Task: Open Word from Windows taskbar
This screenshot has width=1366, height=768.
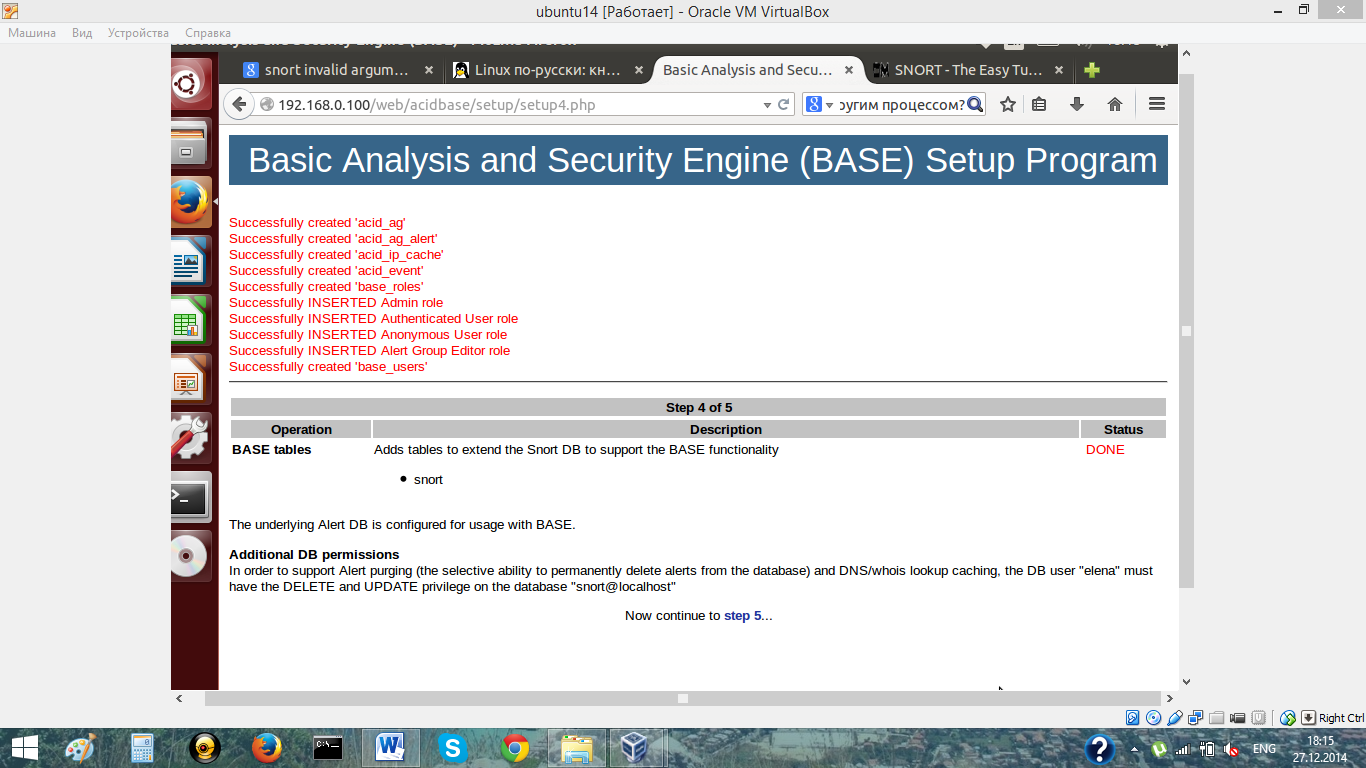Action: click(x=390, y=748)
